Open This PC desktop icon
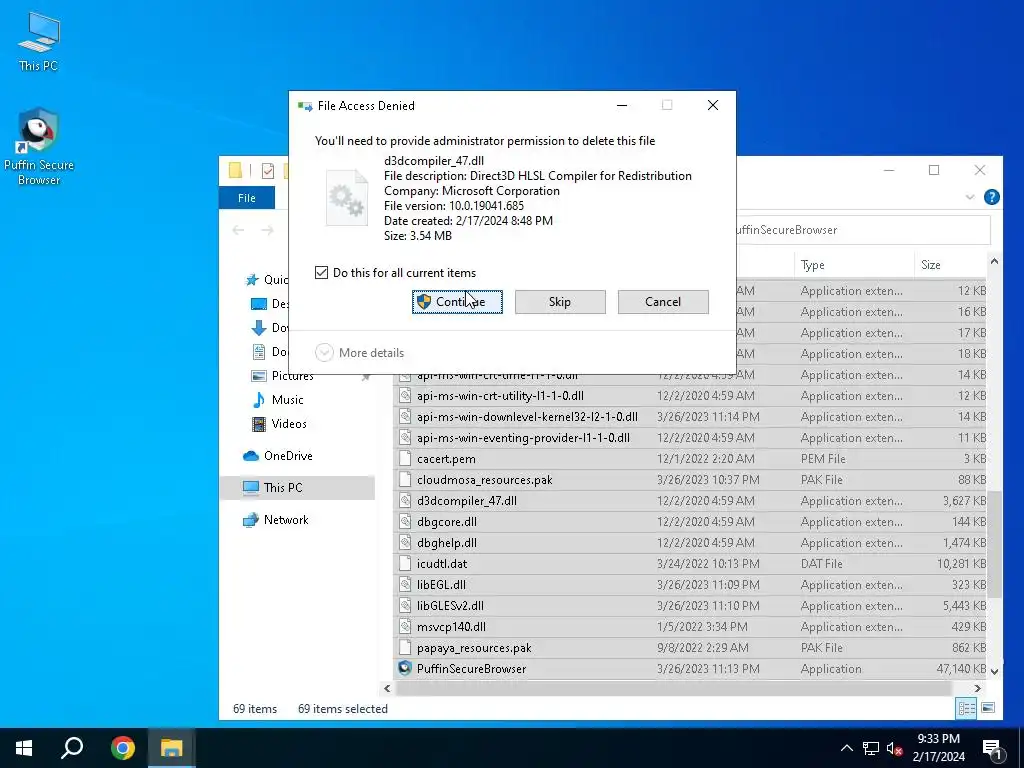The image size is (1024, 768). 39,41
